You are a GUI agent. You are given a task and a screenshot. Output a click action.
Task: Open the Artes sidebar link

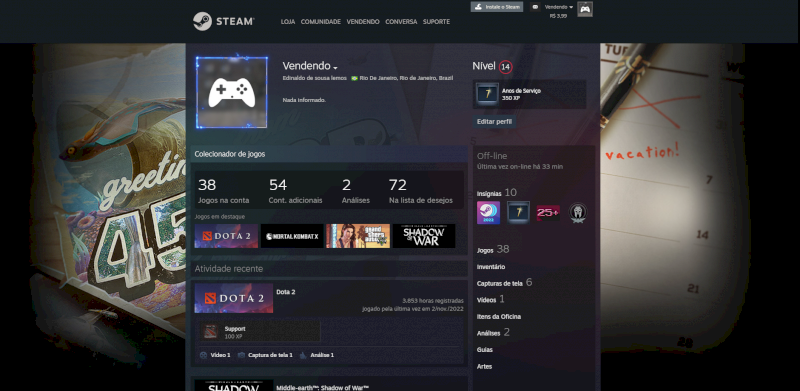point(484,366)
